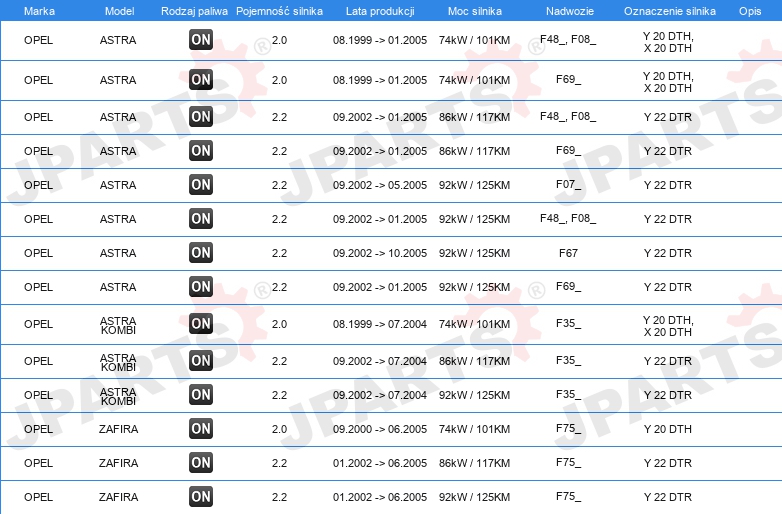The width and height of the screenshot is (782, 514).
Task: Select body code F67 cell
Action: click(569, 253)
